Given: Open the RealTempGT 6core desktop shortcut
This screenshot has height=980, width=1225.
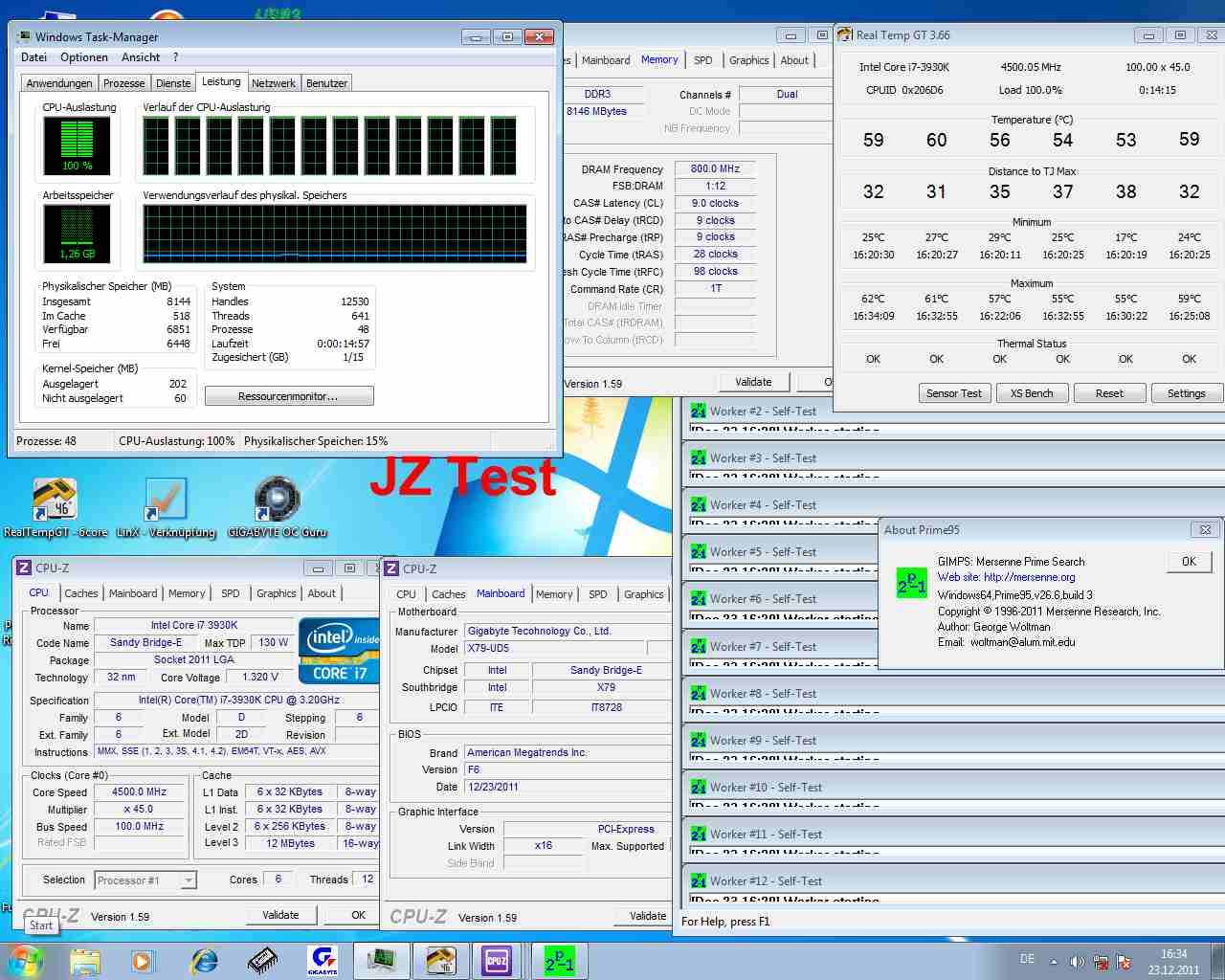Looking at the screenshot, I should 55,508.
